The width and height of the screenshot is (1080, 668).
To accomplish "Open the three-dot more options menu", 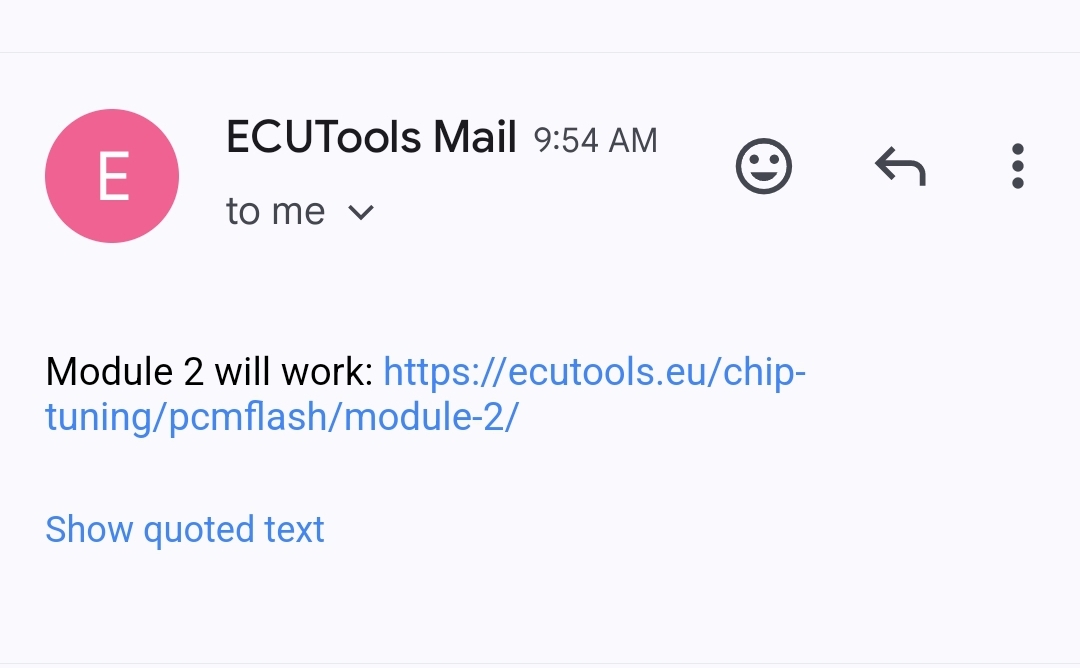I will coord(1017,166).
